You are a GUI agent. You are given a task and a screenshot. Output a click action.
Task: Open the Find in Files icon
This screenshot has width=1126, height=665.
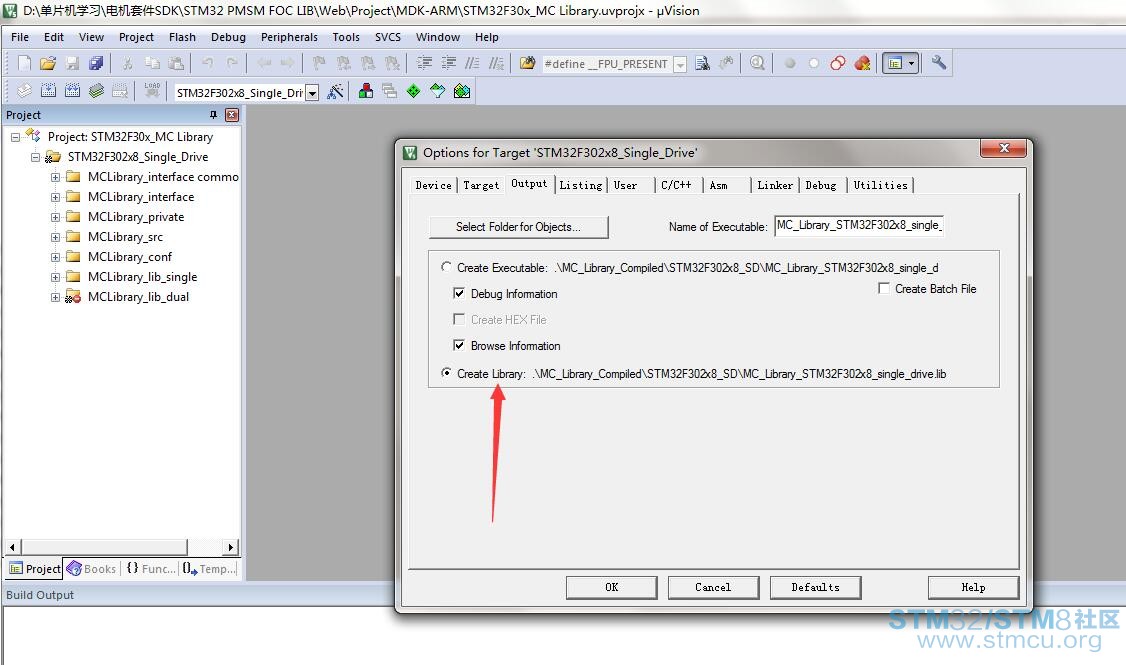(527, 63)
